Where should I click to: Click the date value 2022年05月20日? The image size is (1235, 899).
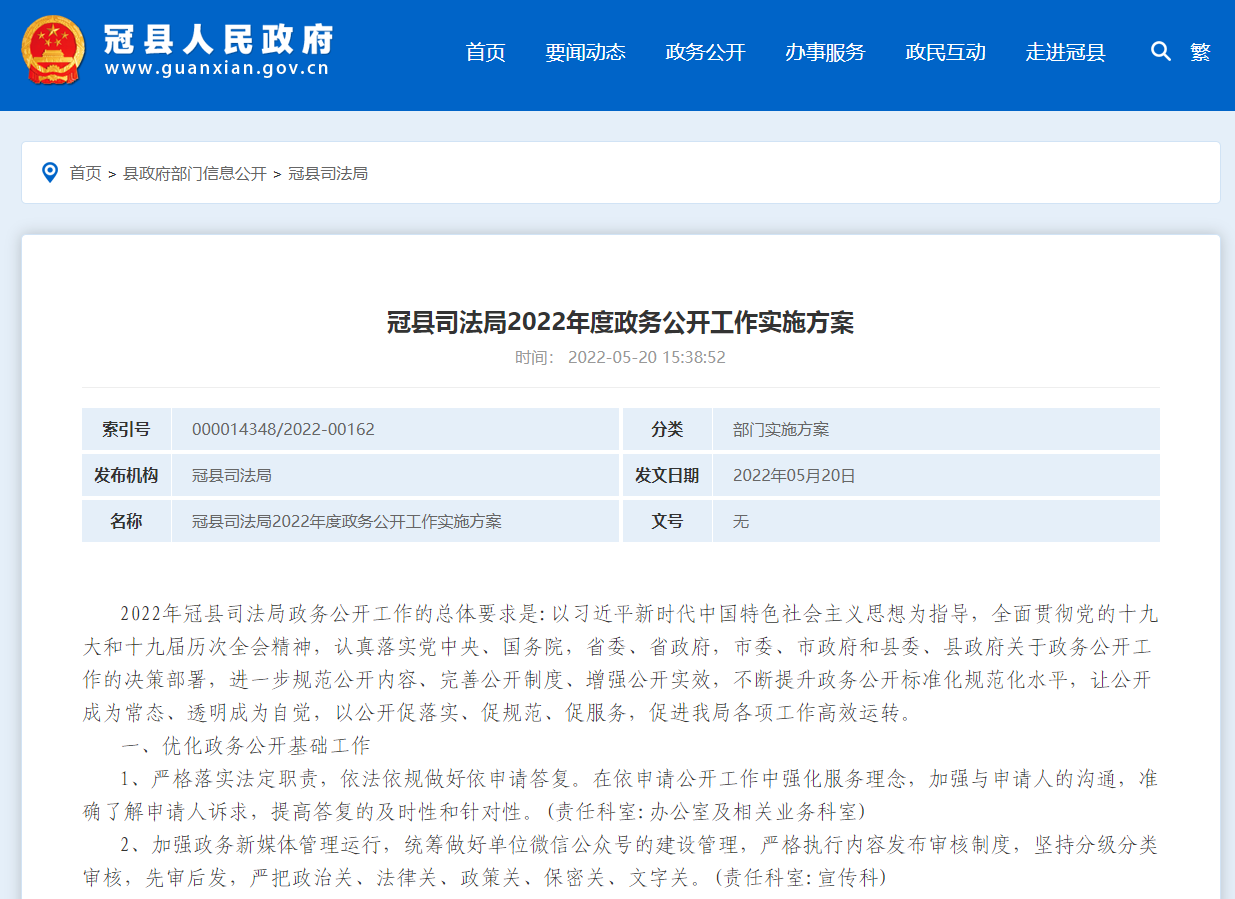(794, 475)
